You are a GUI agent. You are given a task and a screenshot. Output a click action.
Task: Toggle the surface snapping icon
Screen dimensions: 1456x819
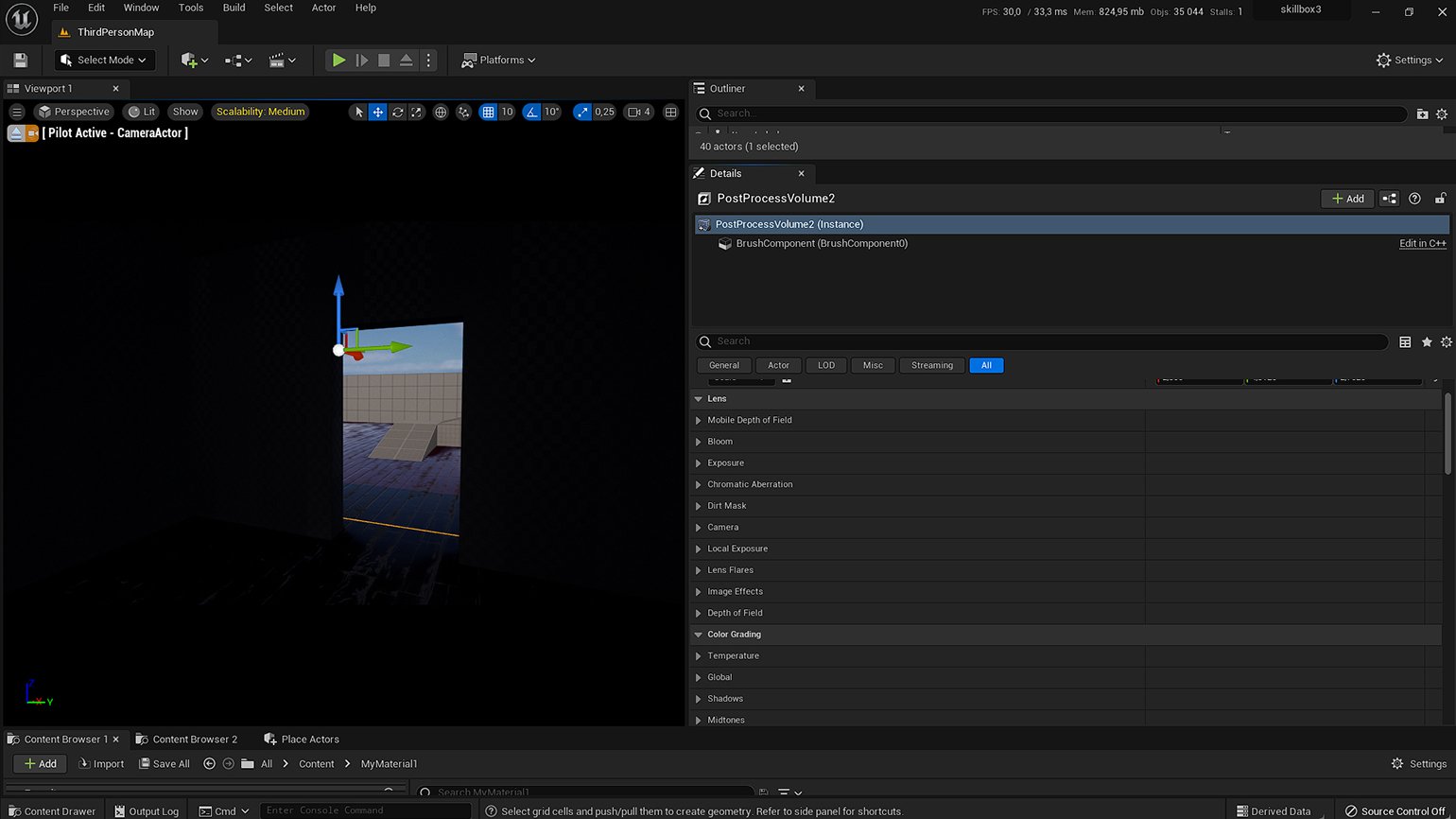[x=463, y=112]
